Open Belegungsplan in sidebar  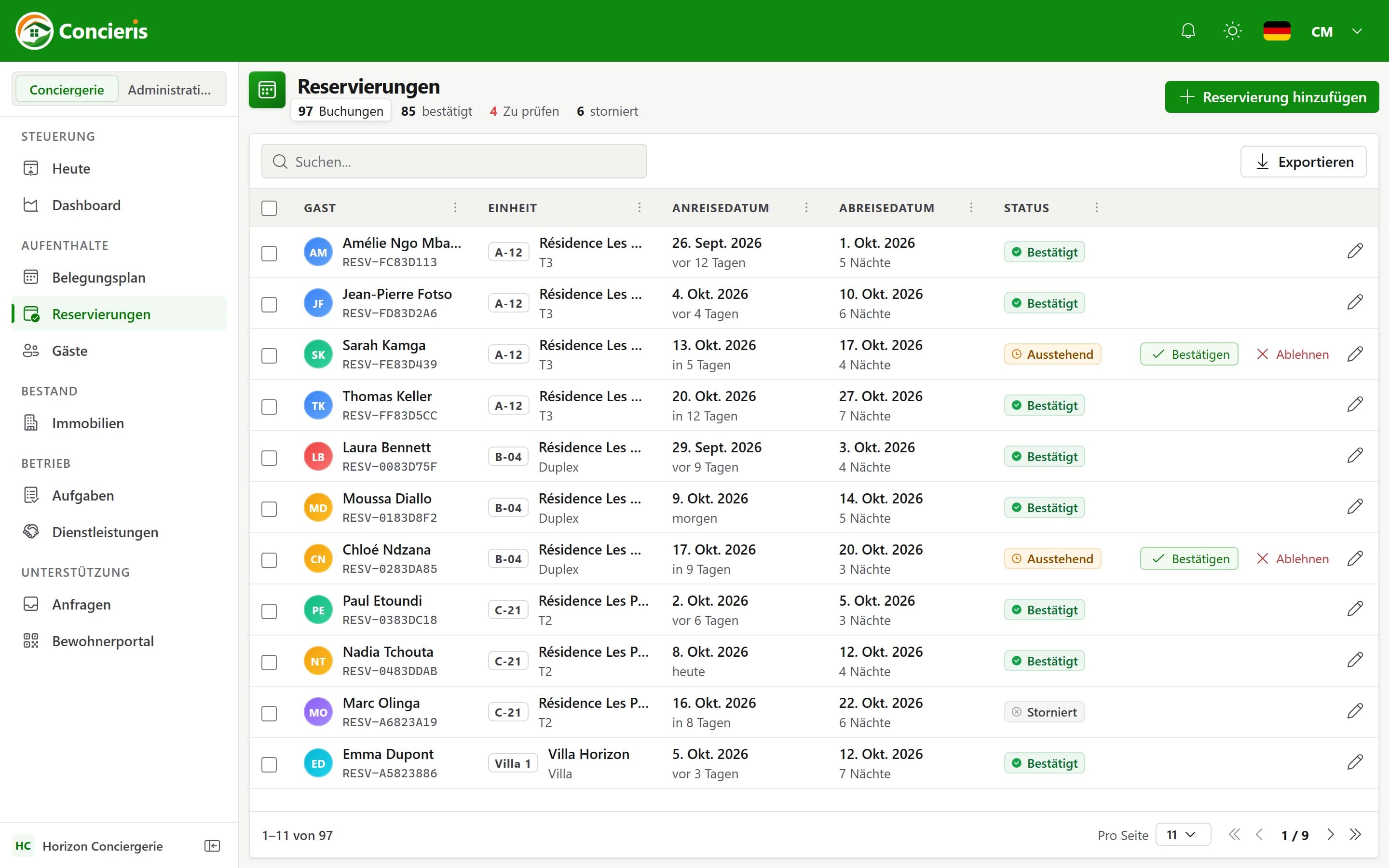click(120, 277)
